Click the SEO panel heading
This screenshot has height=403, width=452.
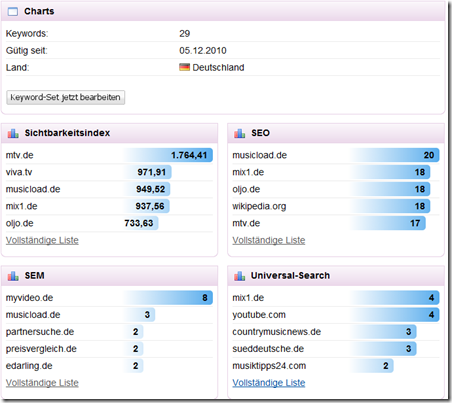tap(260, 133)
